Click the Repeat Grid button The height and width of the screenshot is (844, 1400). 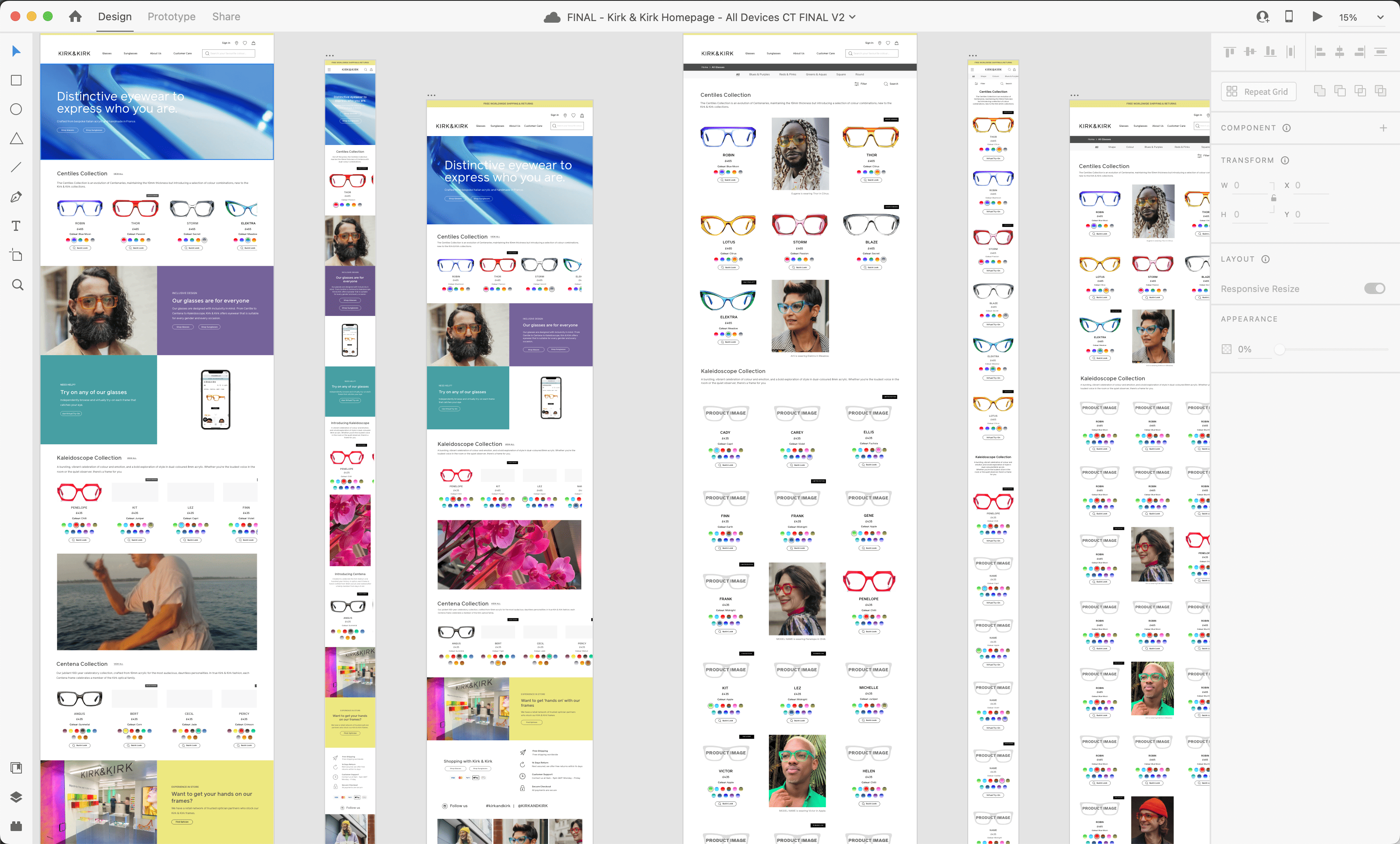pos(1258,92)
